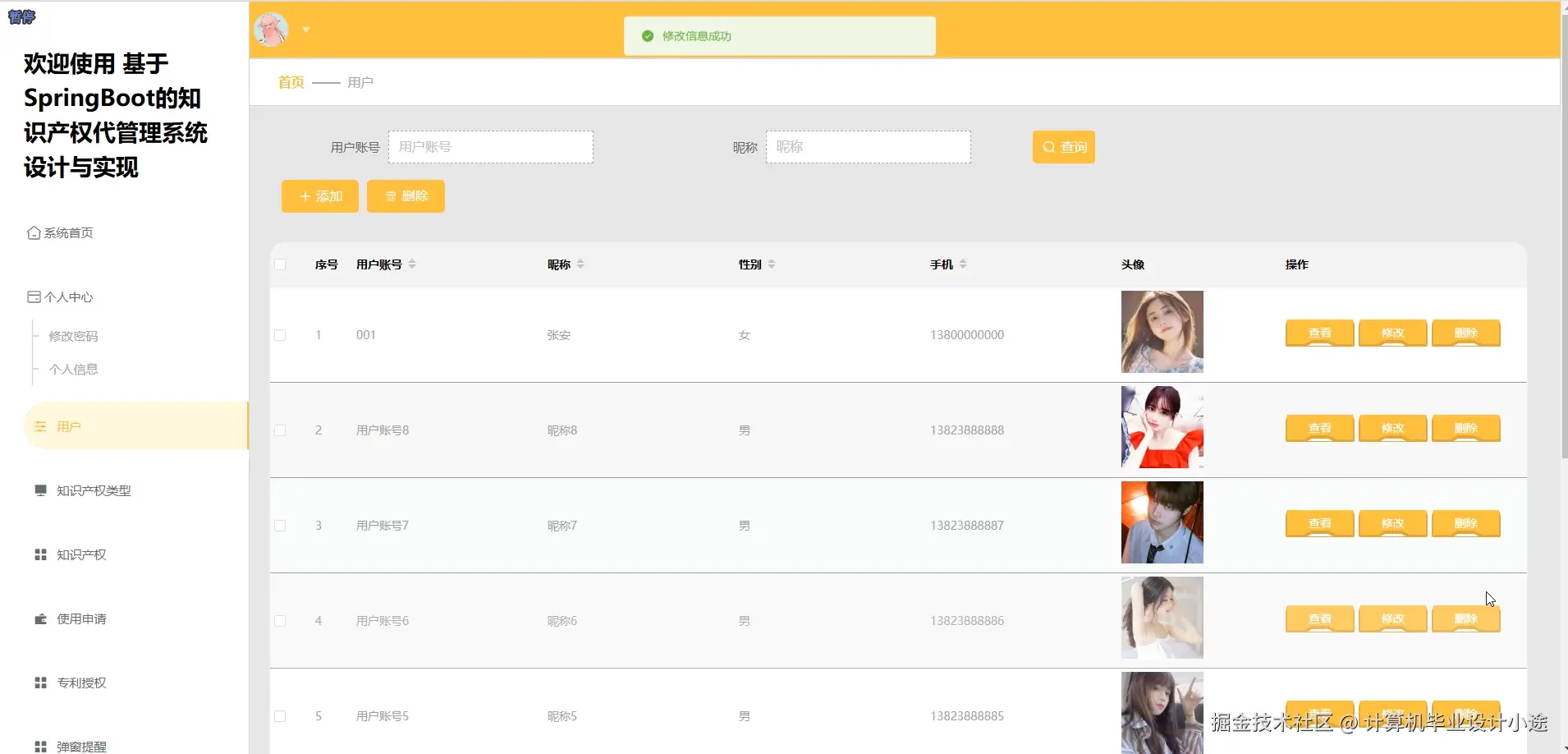Click the 个人中心 menu icon
Viewport: 1568px width, 754px height.
click(x=34, y=297)
